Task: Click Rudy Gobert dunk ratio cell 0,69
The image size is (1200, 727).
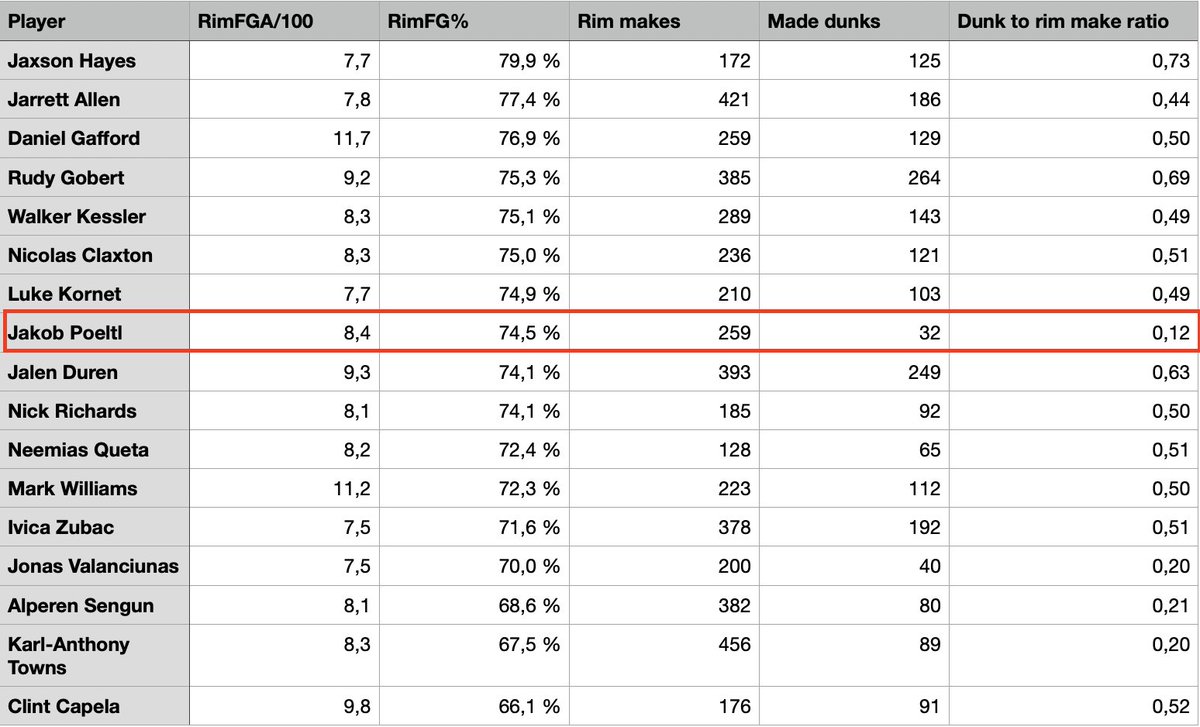Action: [1074, 177]
